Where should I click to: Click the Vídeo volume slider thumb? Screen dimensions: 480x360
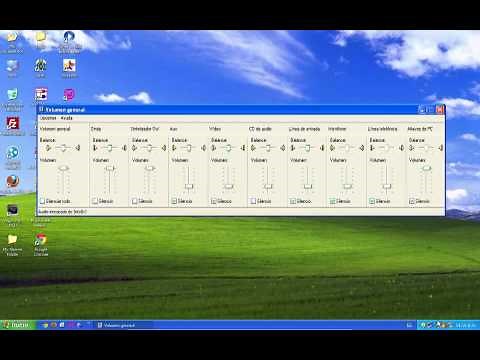229,186
